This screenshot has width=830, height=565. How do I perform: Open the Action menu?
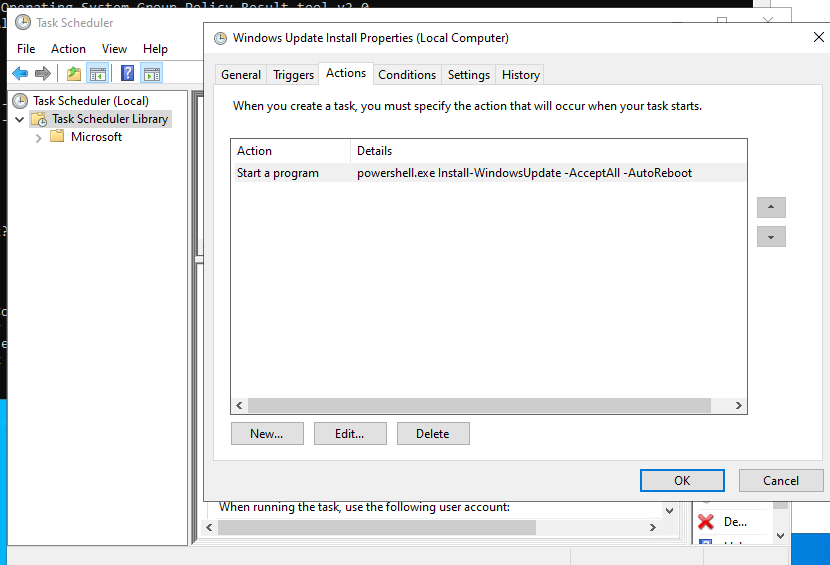tap(68, 49)
